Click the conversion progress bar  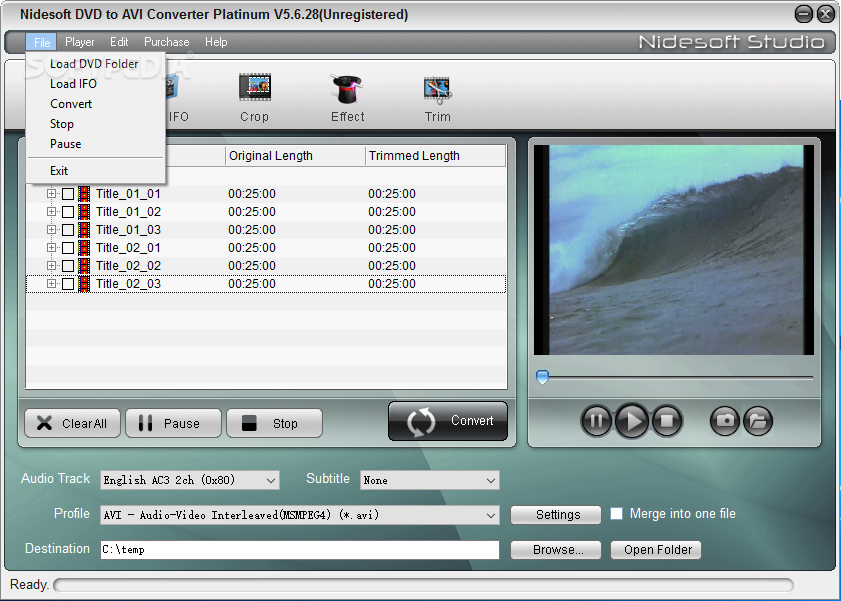tap(424, 584)
